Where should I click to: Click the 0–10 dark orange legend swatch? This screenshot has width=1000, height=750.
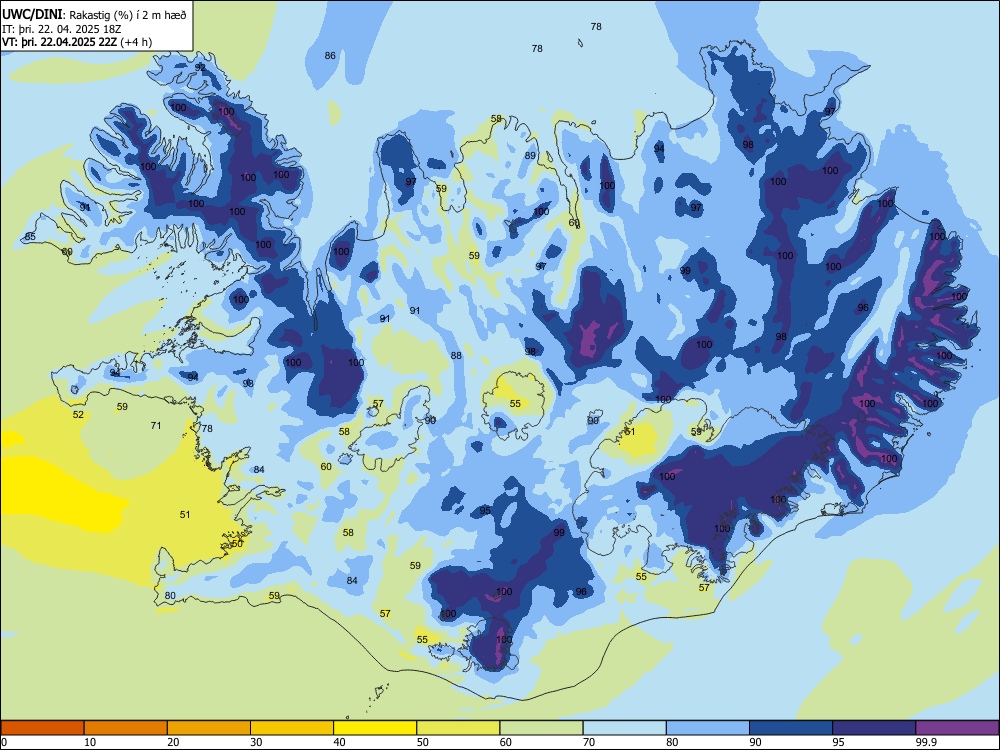(42, 728)
